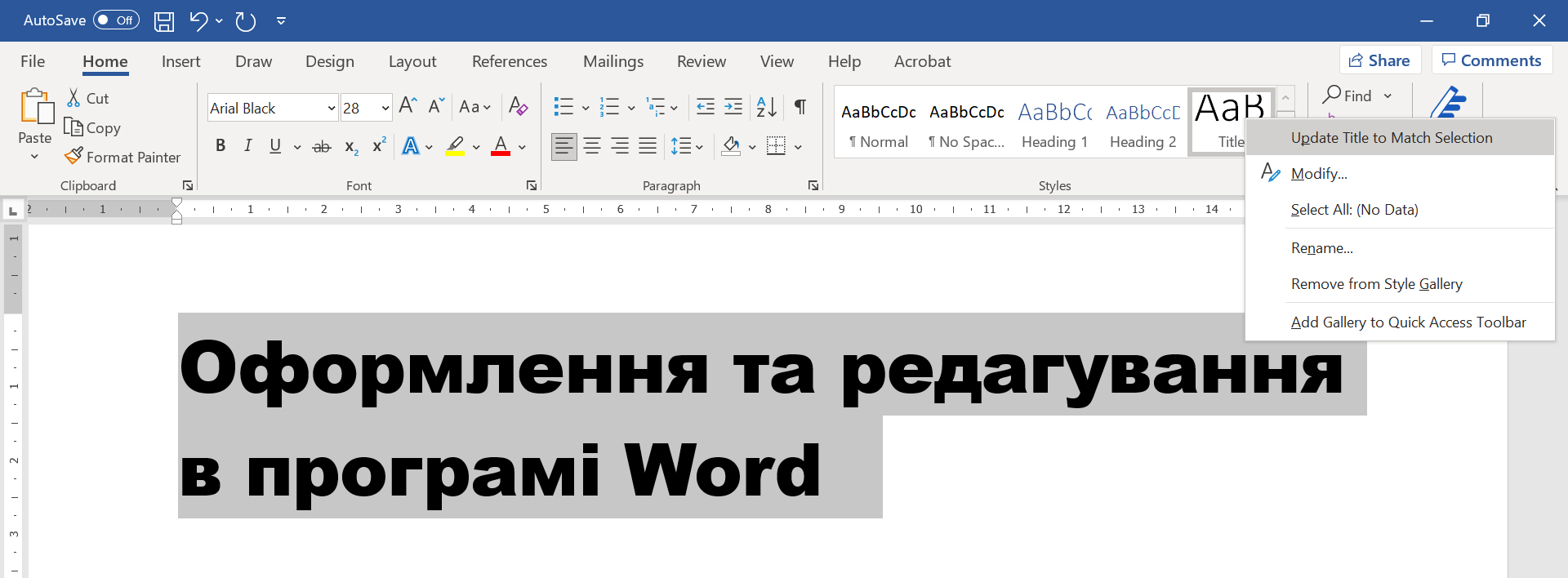Viewport: 1568px width, 578px height.
Task: Open font size dropdown showing 28
Action: click(385, 108)
